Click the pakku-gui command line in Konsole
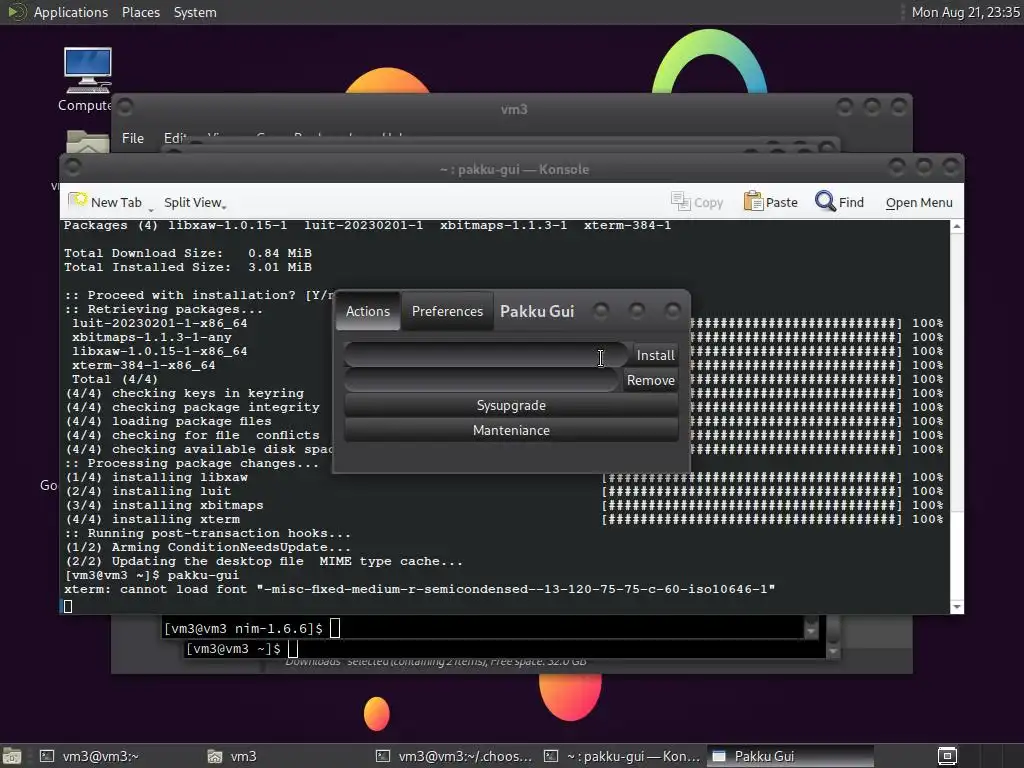Viewport: 1024px width, 768px height. pos(152,575)
